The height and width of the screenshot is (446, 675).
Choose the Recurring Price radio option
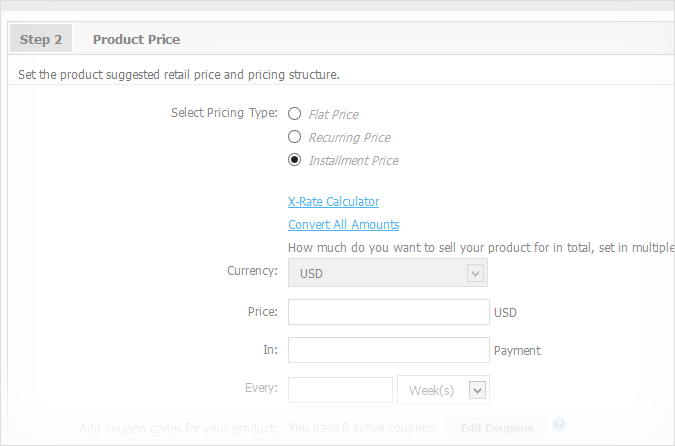coord(295,137)
